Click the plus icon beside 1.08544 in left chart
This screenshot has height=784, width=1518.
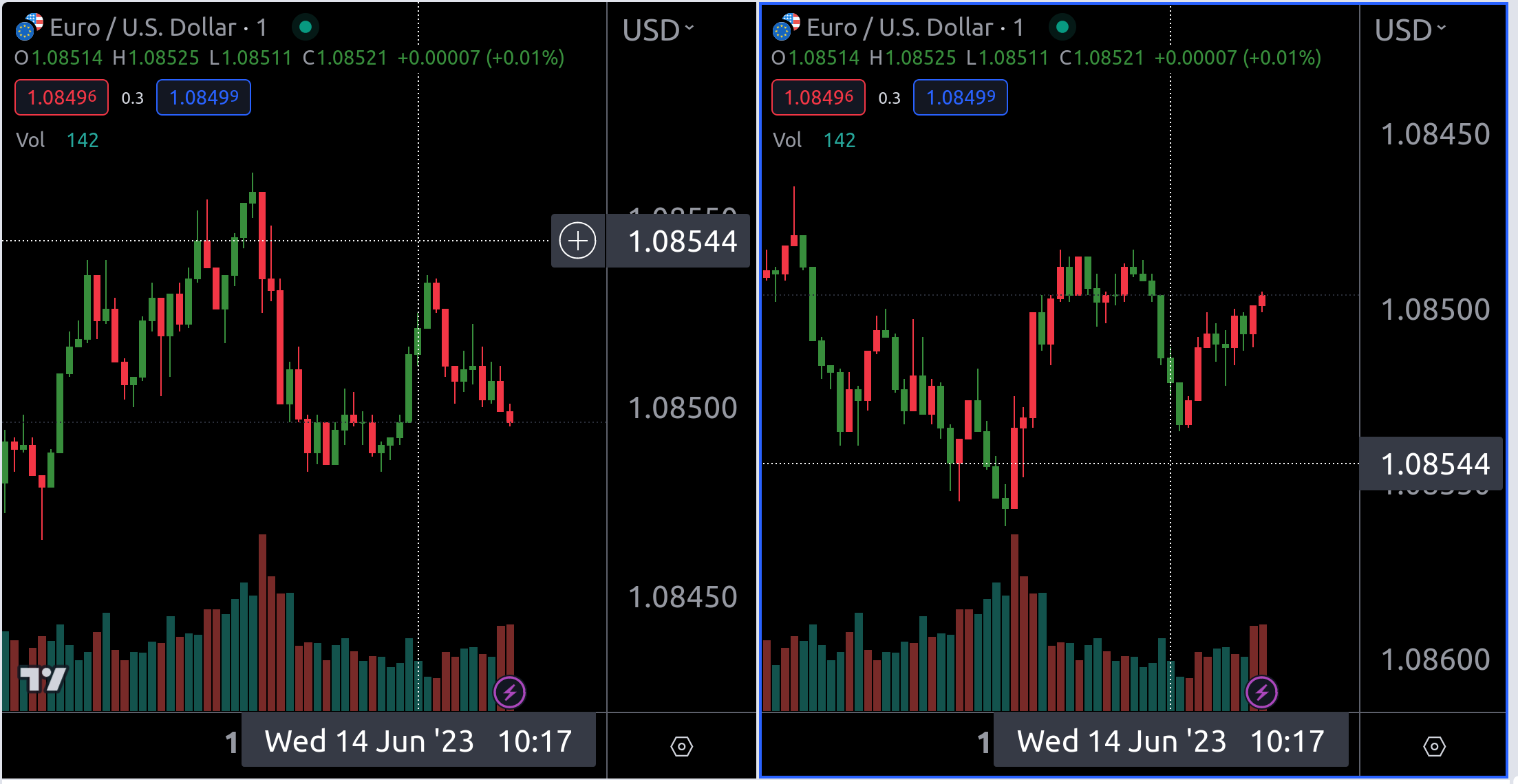tap(577, 241)
